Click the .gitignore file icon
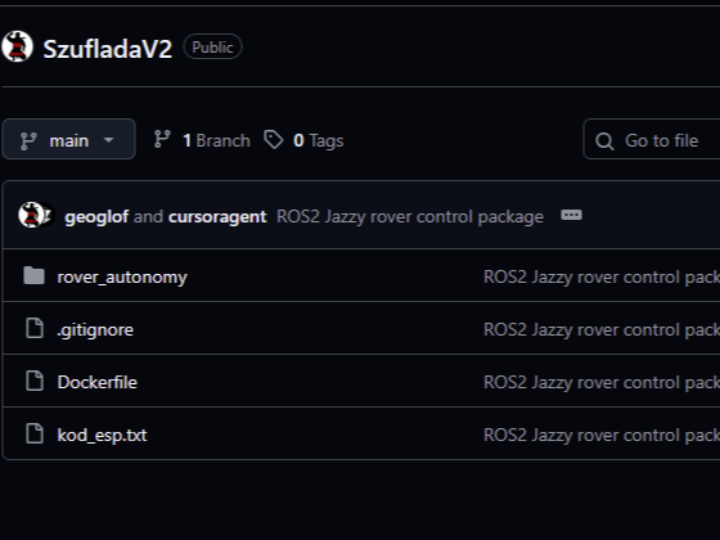 point(34,329)
